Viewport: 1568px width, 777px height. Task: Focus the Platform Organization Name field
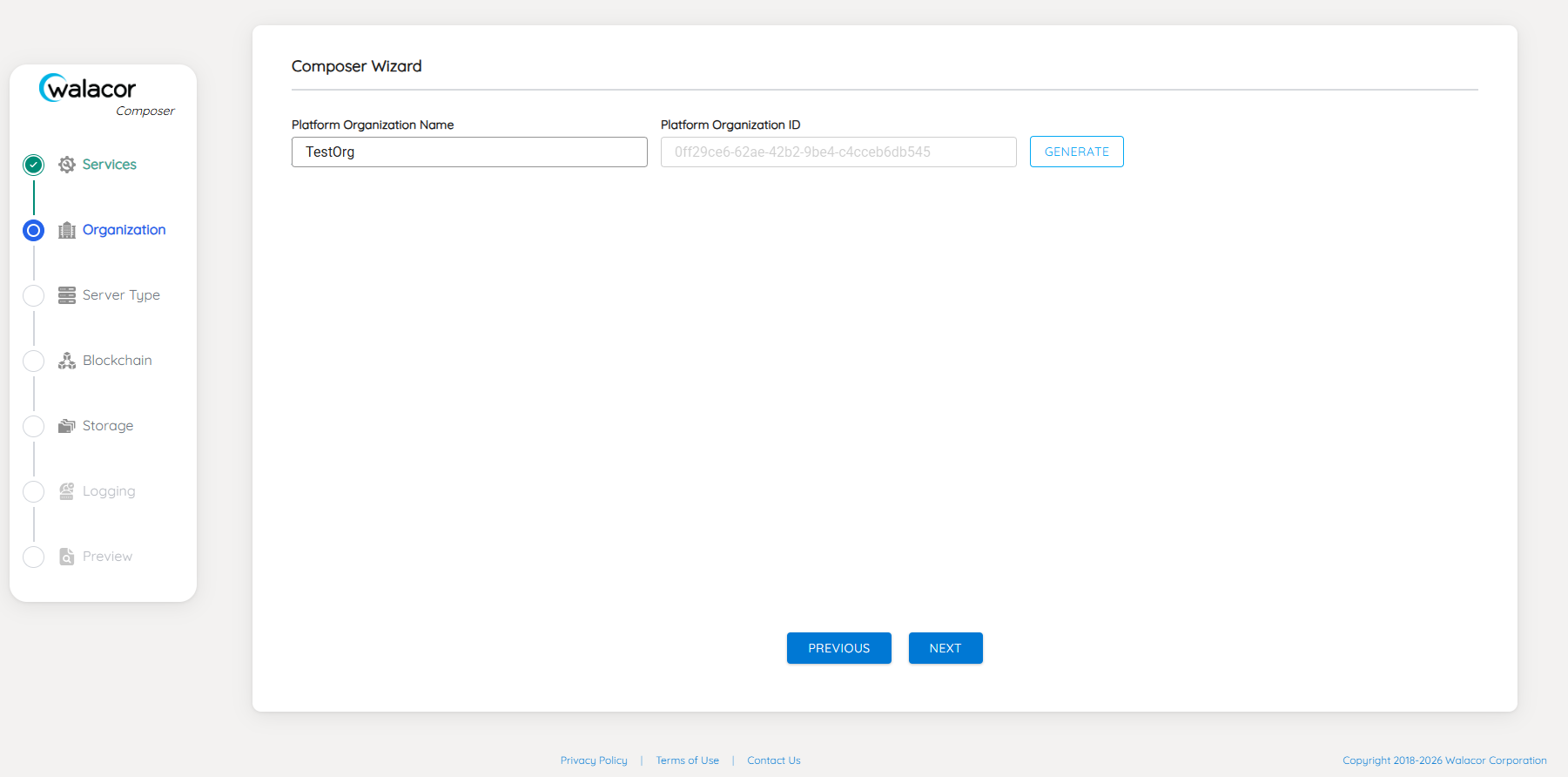[469, 152]
